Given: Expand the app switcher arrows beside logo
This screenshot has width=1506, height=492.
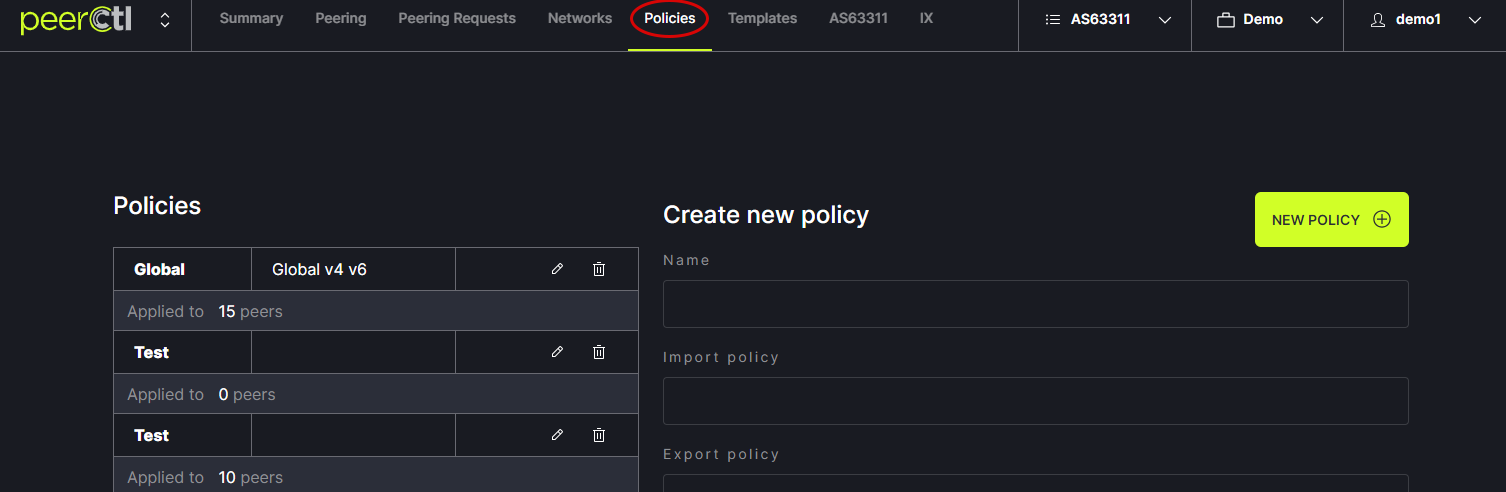Looking at the screenshot, I should coord(165,20).
